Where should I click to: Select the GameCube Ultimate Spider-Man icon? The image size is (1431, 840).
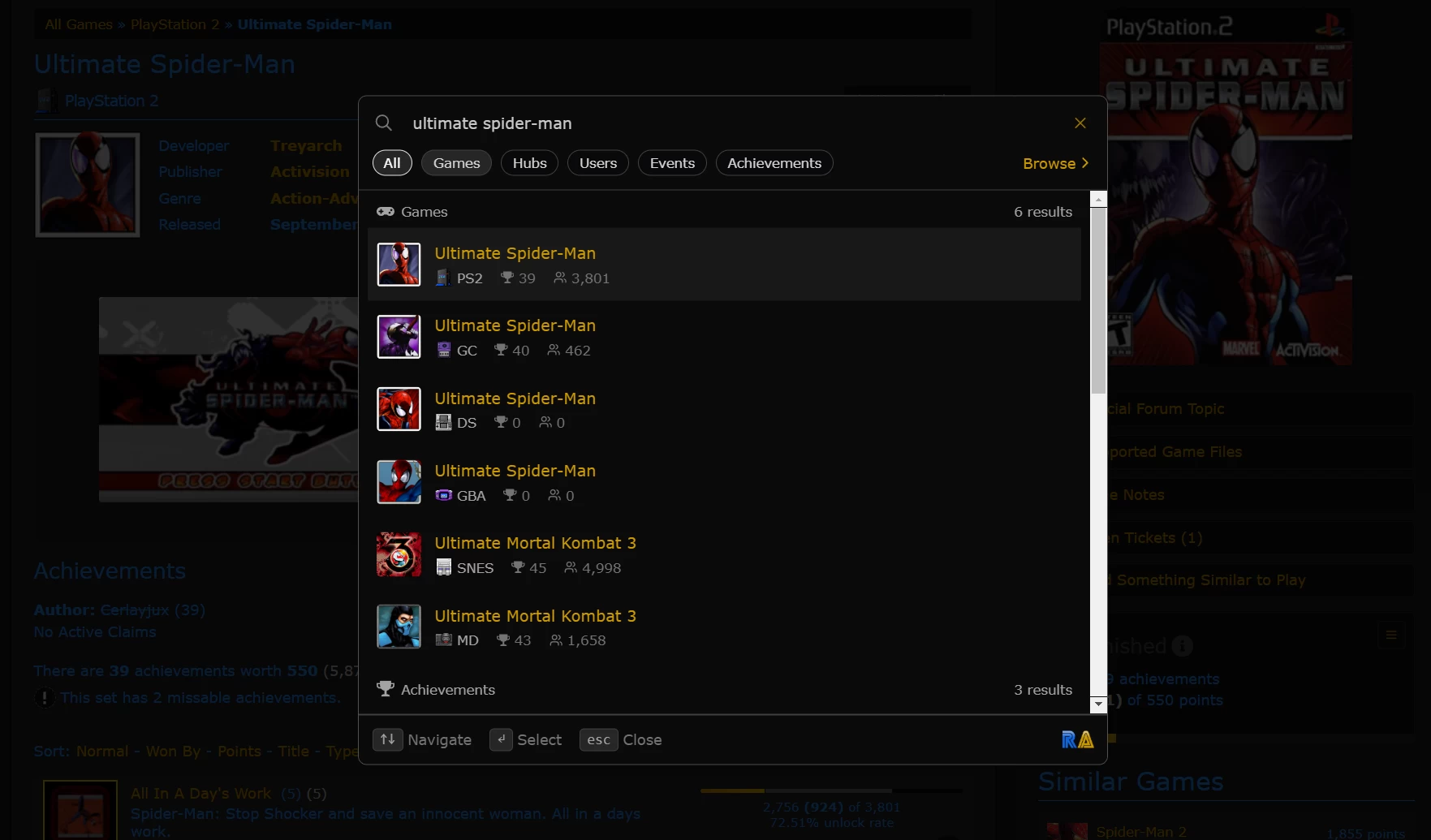click(x=399, y=337)
